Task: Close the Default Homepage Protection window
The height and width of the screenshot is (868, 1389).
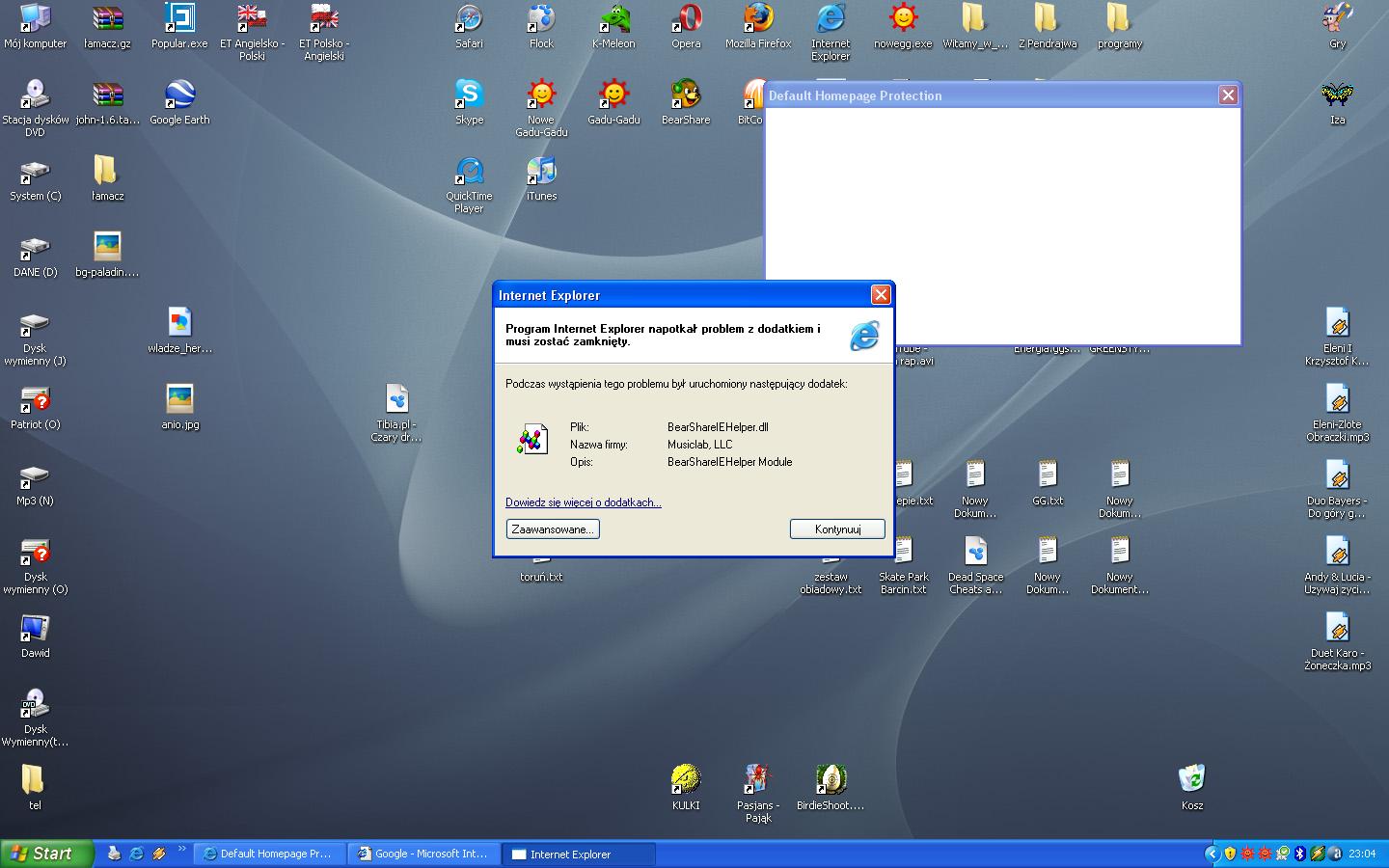Action: [1228, 95]
